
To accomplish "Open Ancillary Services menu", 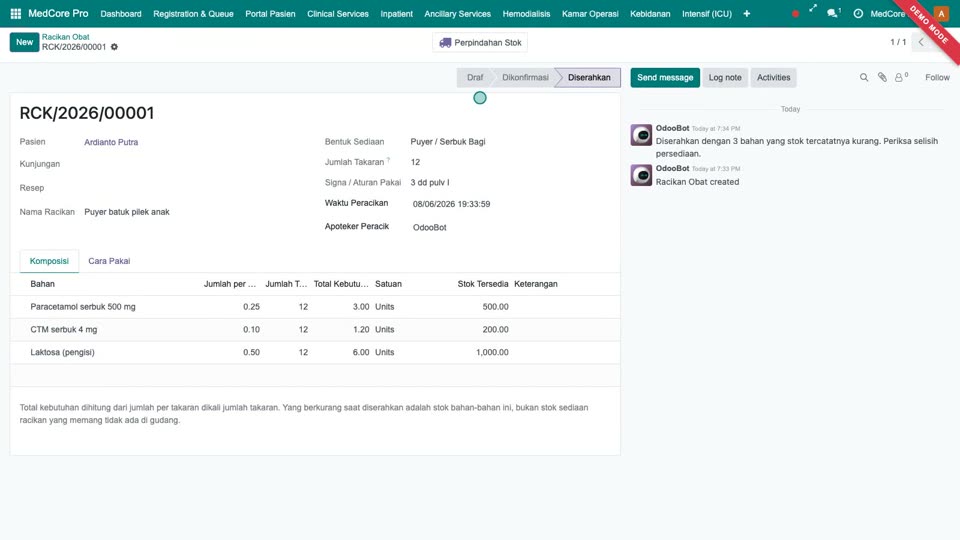I will [457, 13].
